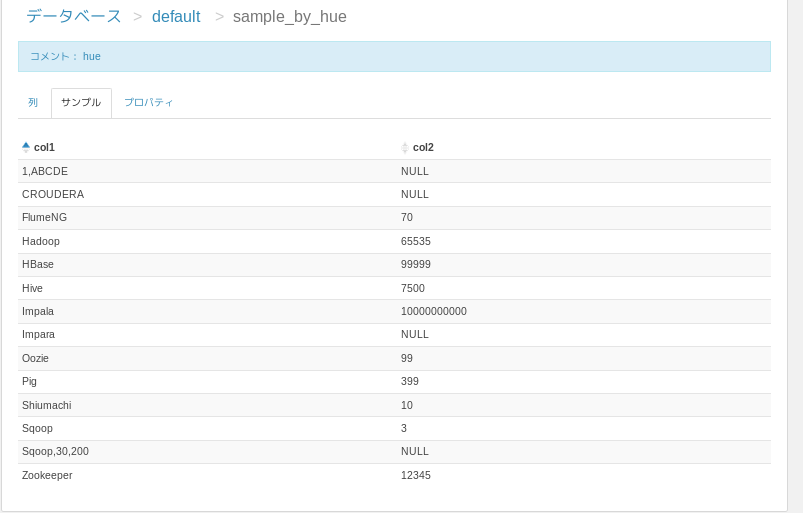Open the データベース breadcrumb link
Image resolution: width=803 pixels, height=513 pixels.
(74, 16)
